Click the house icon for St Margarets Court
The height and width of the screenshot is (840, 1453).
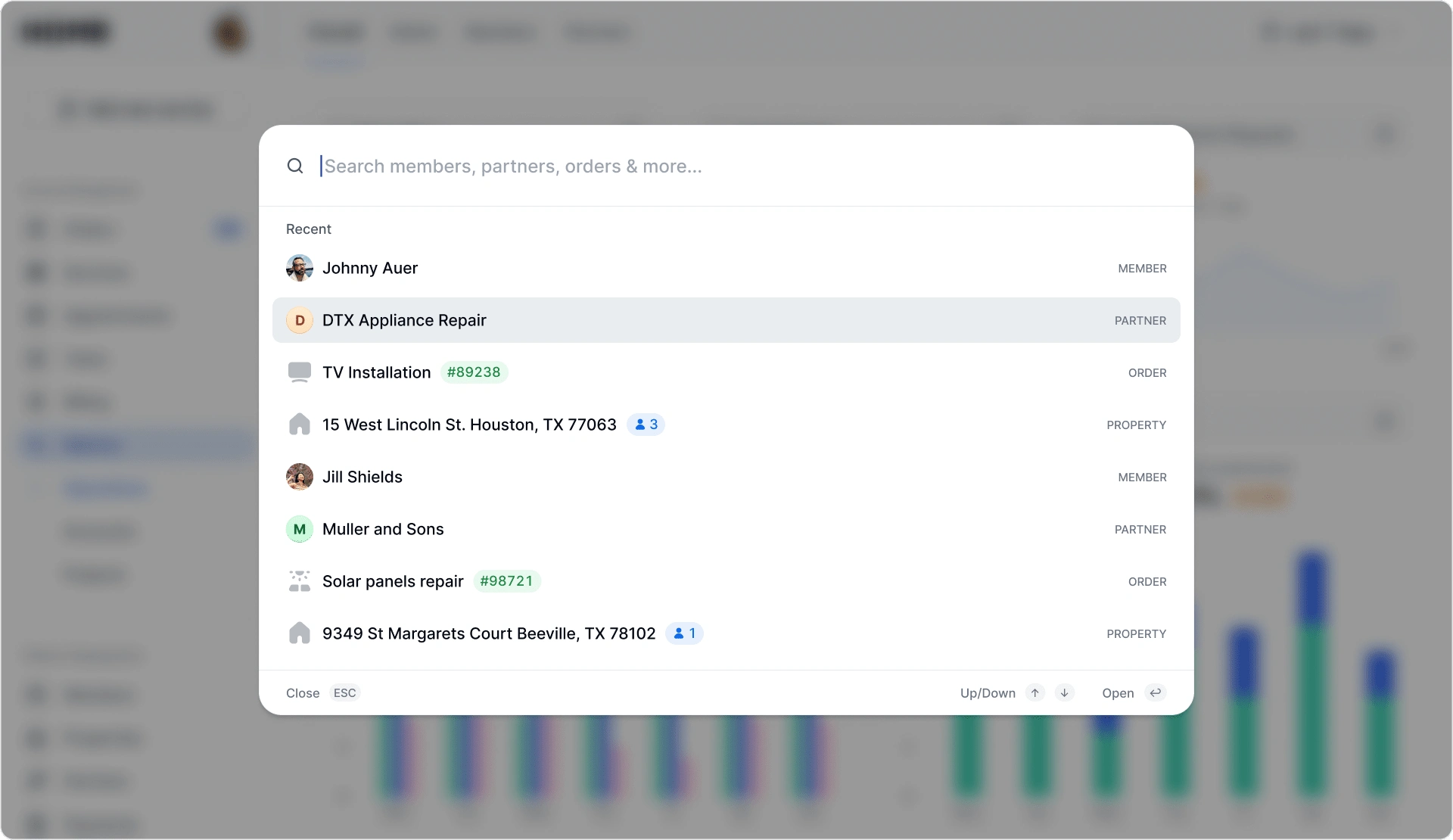coord(300,633)
